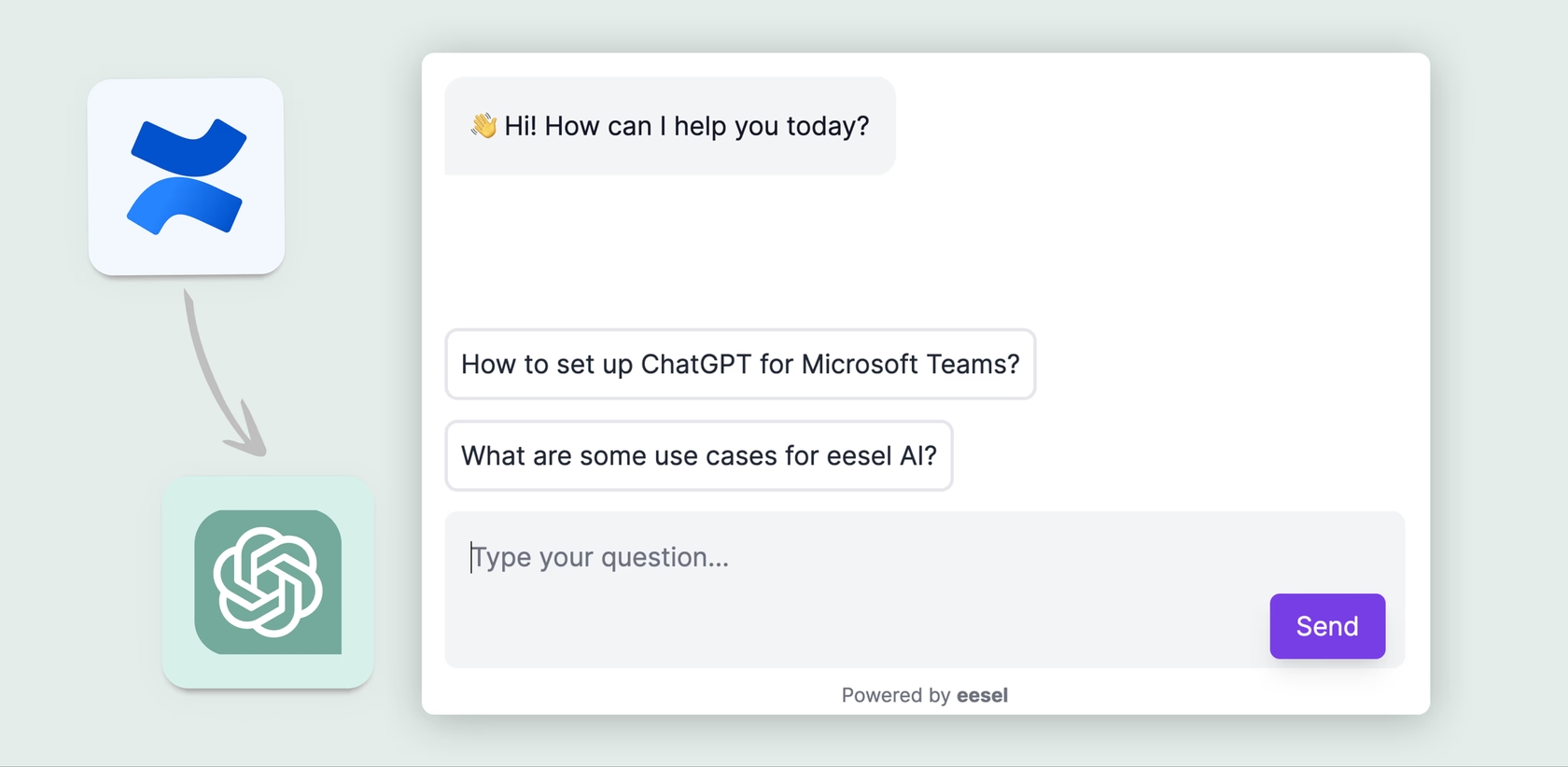Click the blinking text cursor in input
Image resolution: width=1568 pixels, height=767 pixels.
coord(470,557)
